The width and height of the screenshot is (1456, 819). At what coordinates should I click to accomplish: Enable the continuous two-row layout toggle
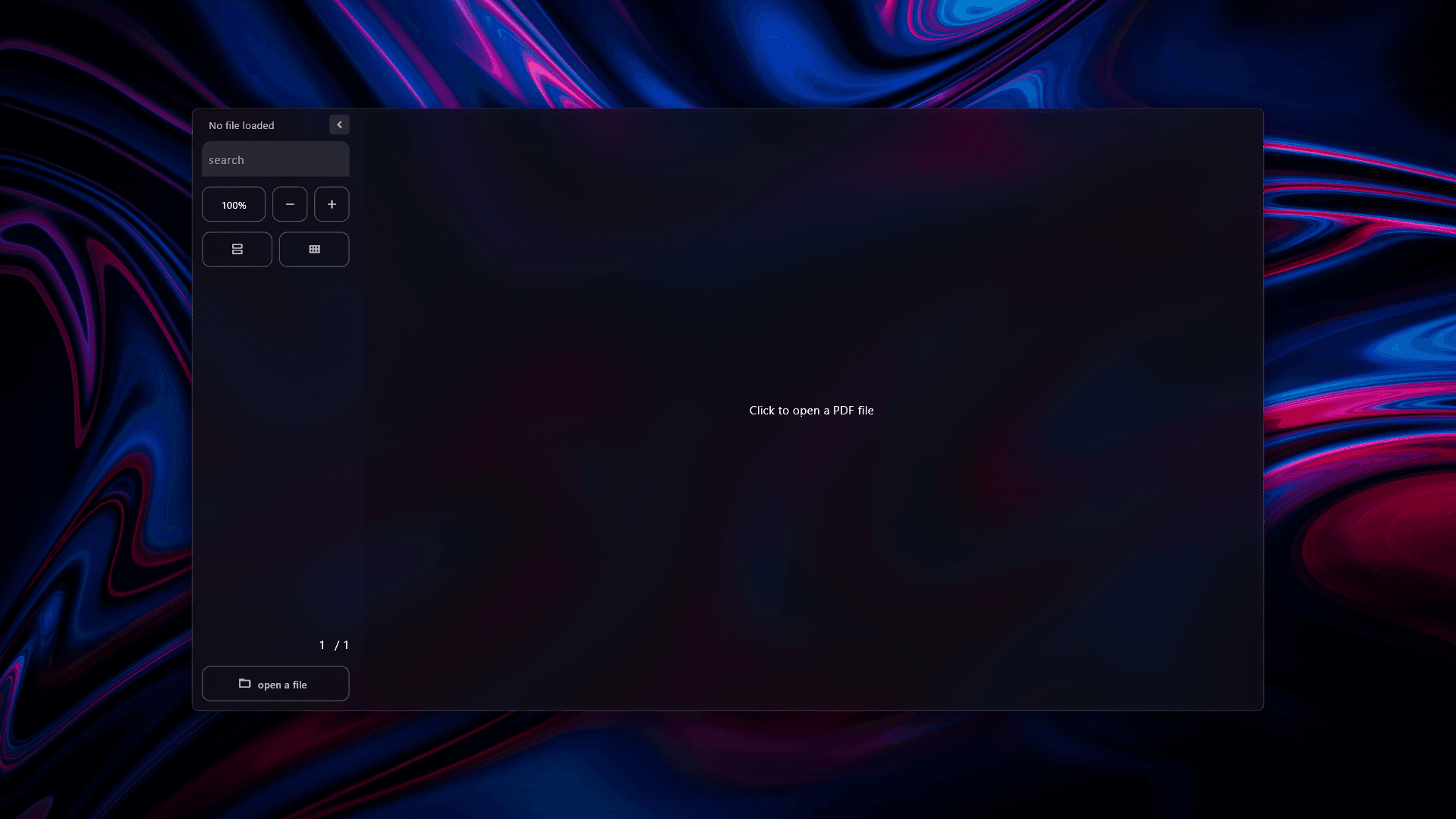pyautogui.click(x=237, y=250)
